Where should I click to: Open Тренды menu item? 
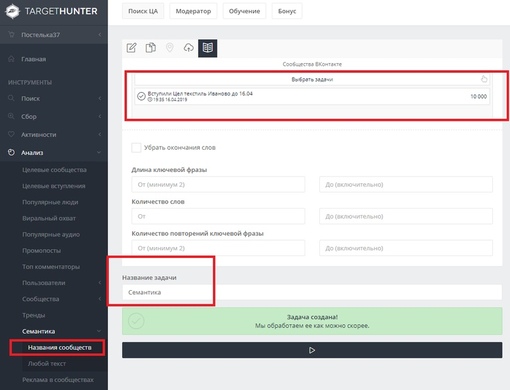click(33, 315)
